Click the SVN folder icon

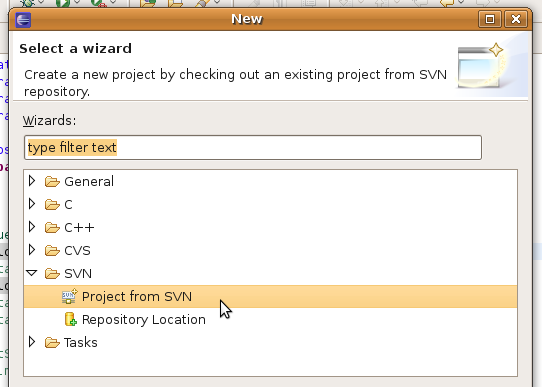coord(52,273)
